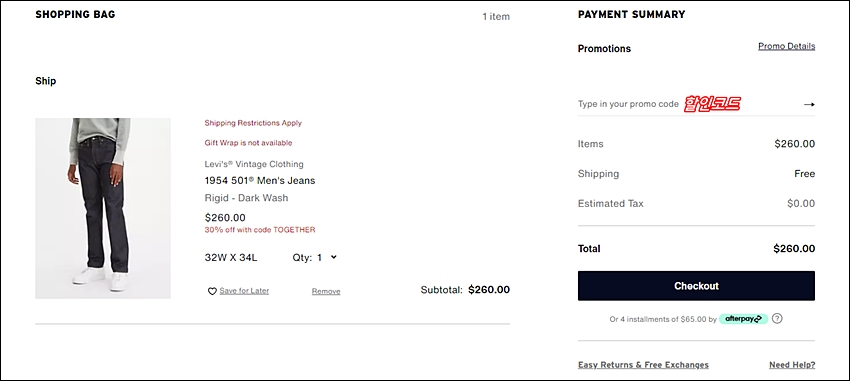Proceed with the Checkout button
Screen dimensions: 850x381
696,286
